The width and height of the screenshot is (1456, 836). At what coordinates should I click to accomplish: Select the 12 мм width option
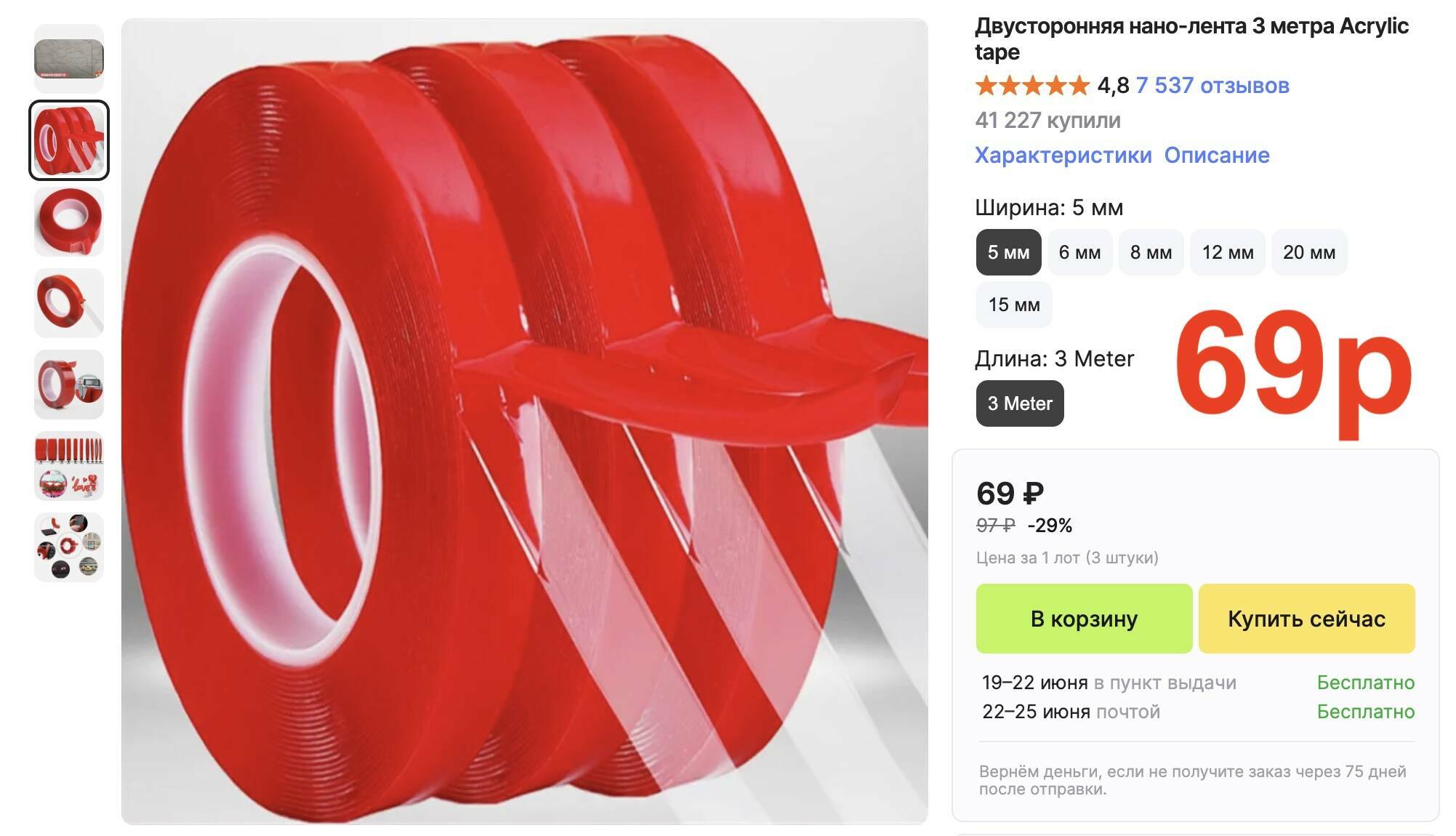click(x=1228, y=252)
